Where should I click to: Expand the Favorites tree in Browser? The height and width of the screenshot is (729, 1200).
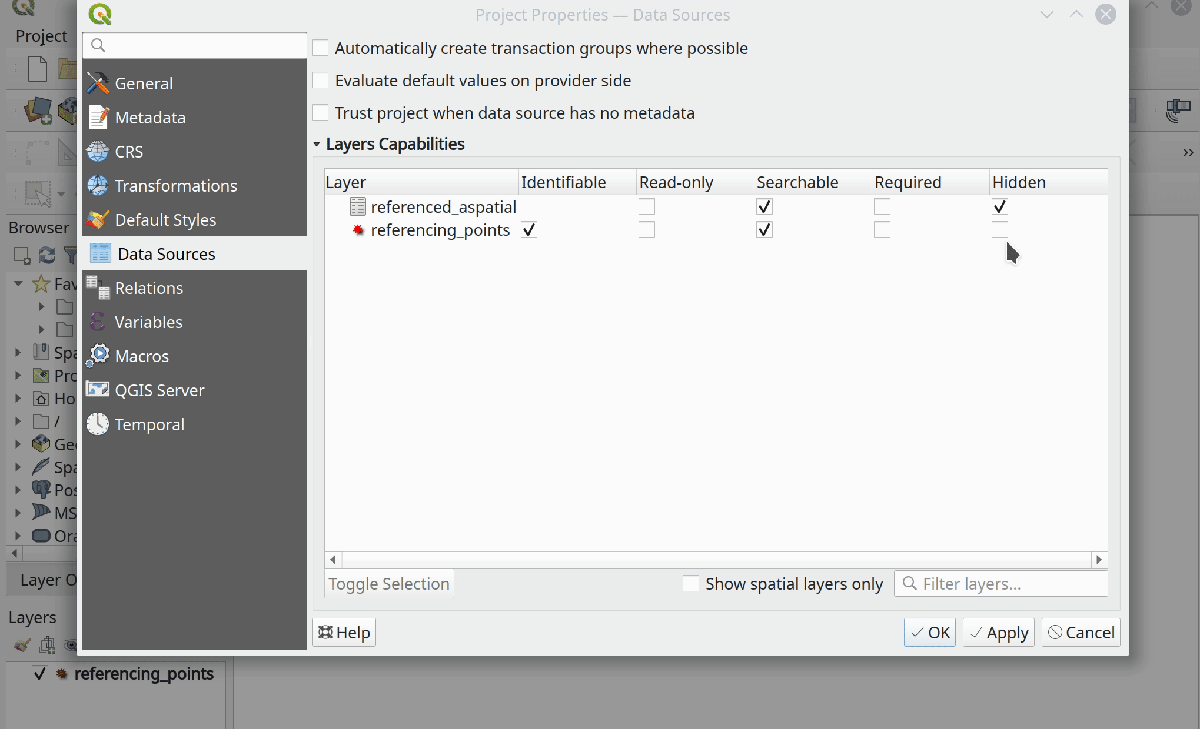pos(18,284)
